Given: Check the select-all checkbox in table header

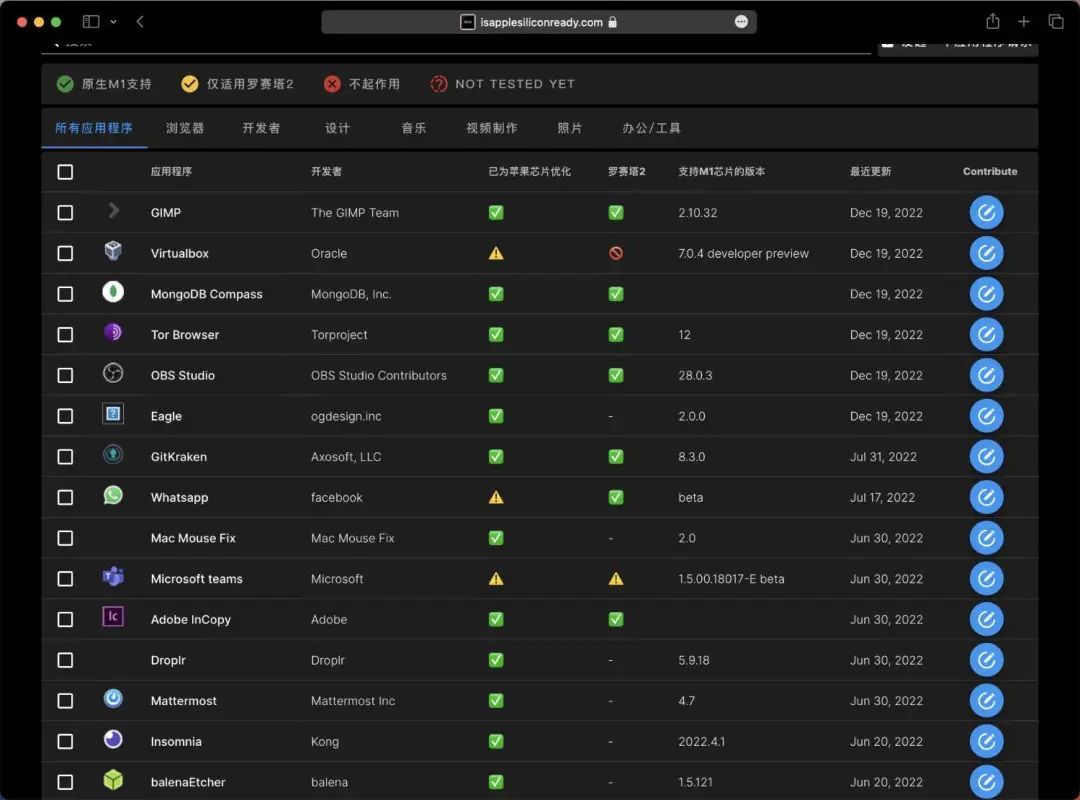Looking at the screenshot, I should pyautogui.click(x=65, y=172).
